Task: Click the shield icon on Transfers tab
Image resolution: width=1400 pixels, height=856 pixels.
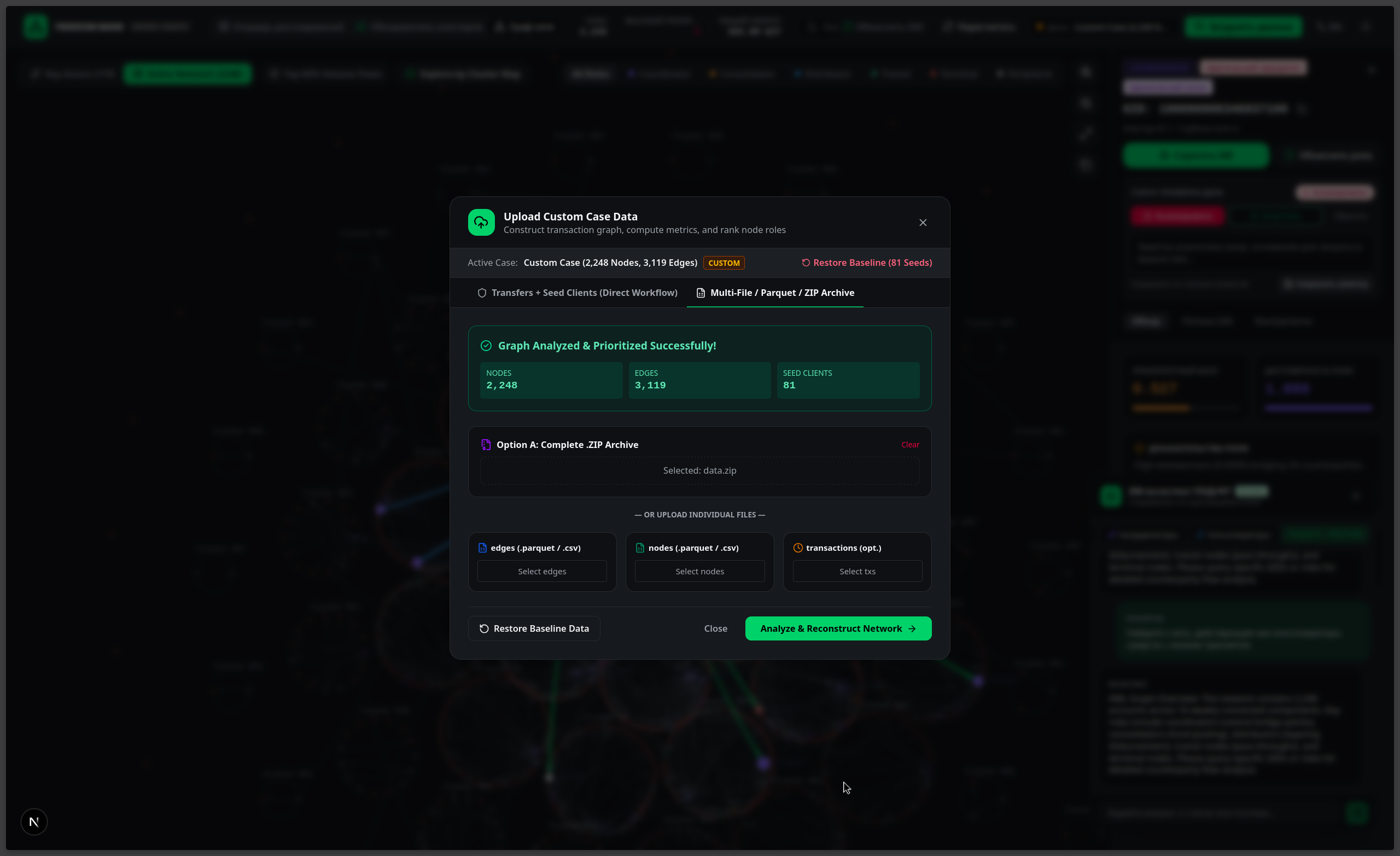Action: pos(482,293)
